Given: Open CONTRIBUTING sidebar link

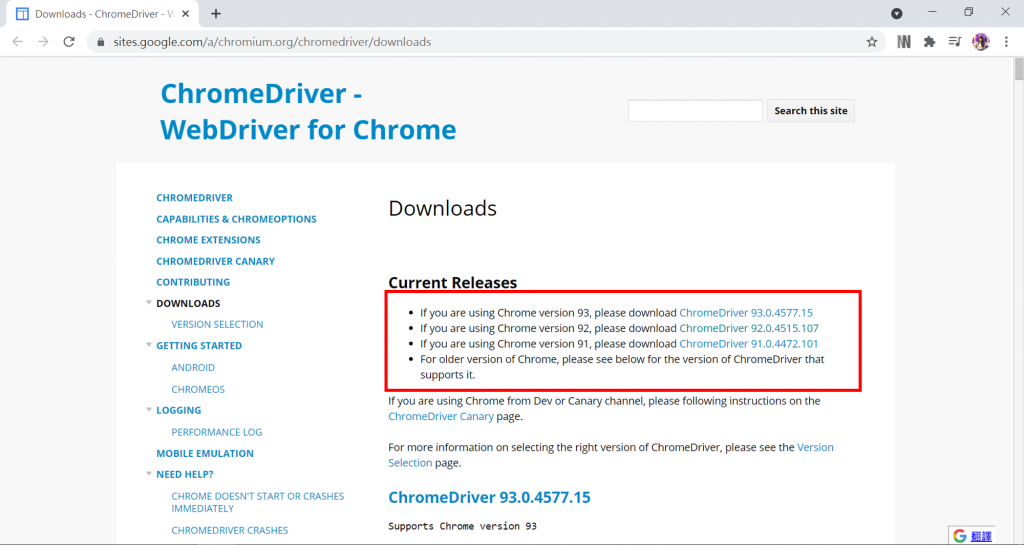Looking at the screenshot, I should point(193,282).
